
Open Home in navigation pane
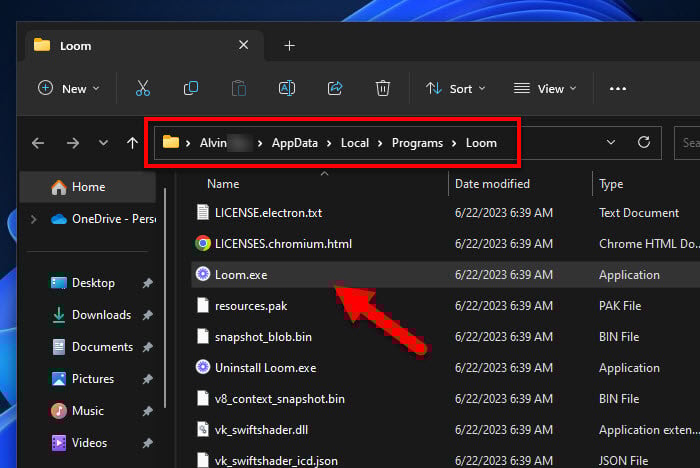88,187
